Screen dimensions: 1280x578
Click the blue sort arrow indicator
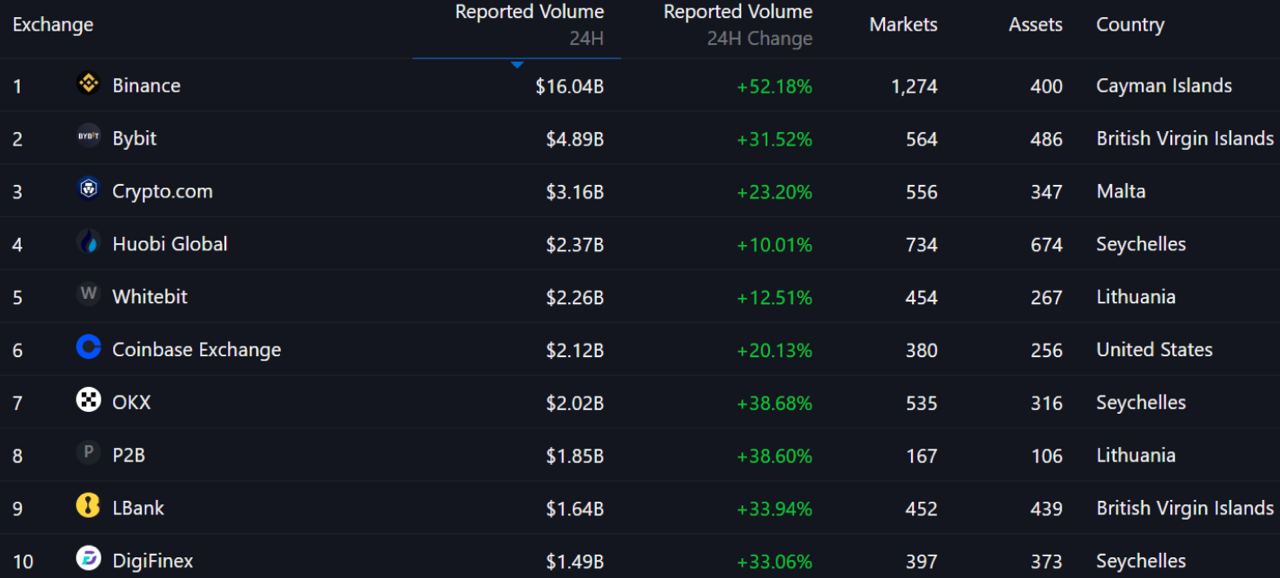tap(517, 65)
